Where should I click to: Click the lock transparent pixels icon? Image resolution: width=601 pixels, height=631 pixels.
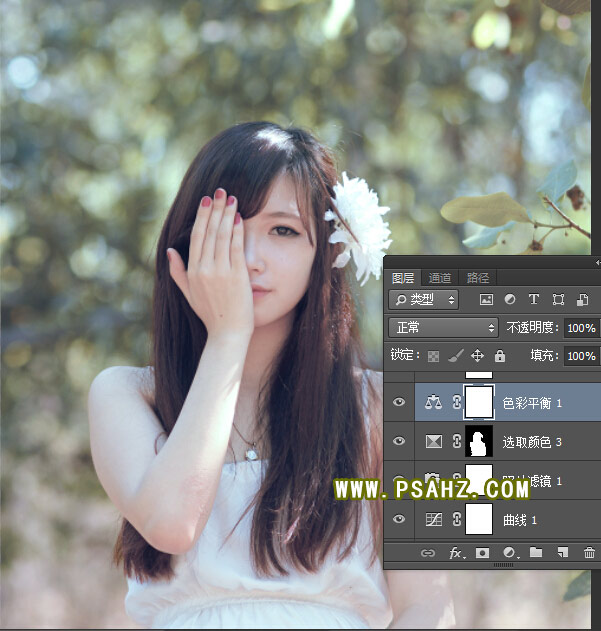point(434,356)
